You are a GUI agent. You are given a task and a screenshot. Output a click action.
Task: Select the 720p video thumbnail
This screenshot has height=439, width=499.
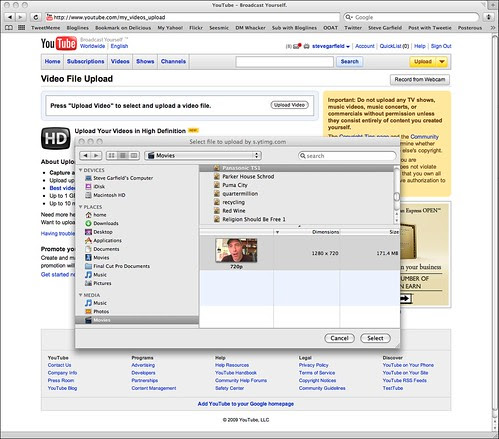(236, 250)
